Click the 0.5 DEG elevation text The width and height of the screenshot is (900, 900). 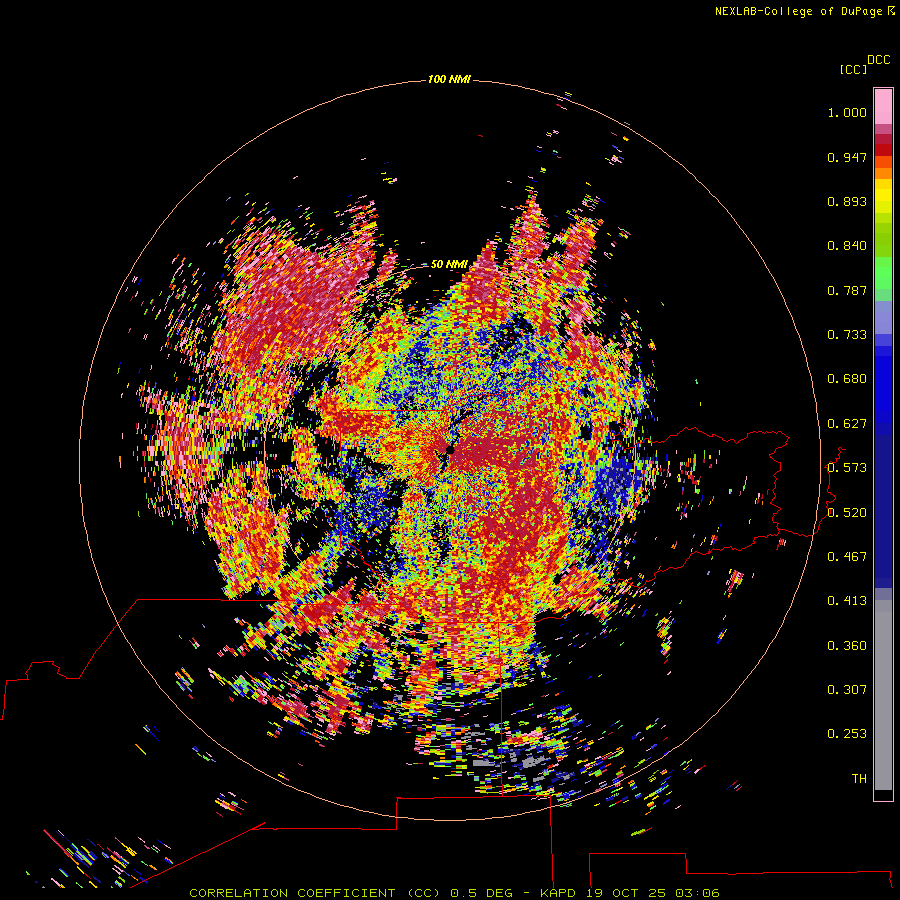[483, 893]
